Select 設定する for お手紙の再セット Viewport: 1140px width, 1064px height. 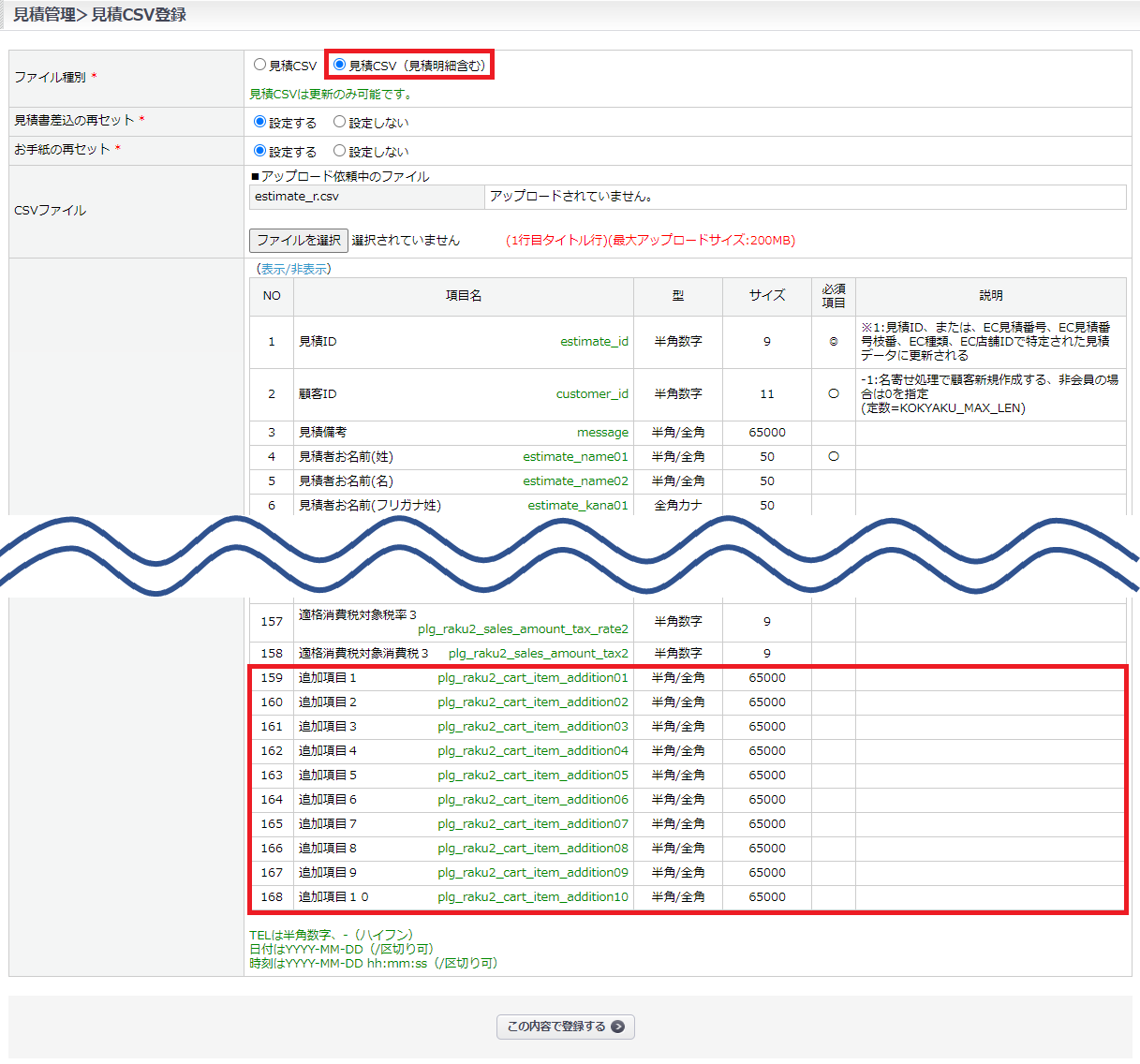pyautogui.click(x=260, y=151)
